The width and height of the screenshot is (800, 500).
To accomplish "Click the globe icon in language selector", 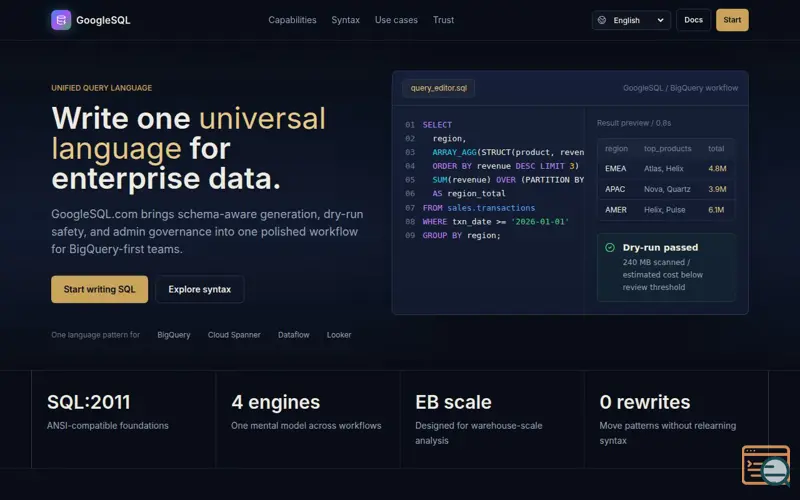I will [602, 20].
